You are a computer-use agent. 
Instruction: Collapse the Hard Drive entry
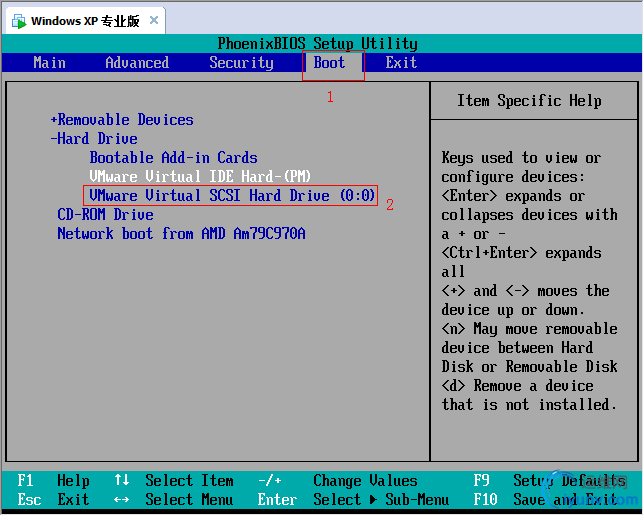coord(94,138)
